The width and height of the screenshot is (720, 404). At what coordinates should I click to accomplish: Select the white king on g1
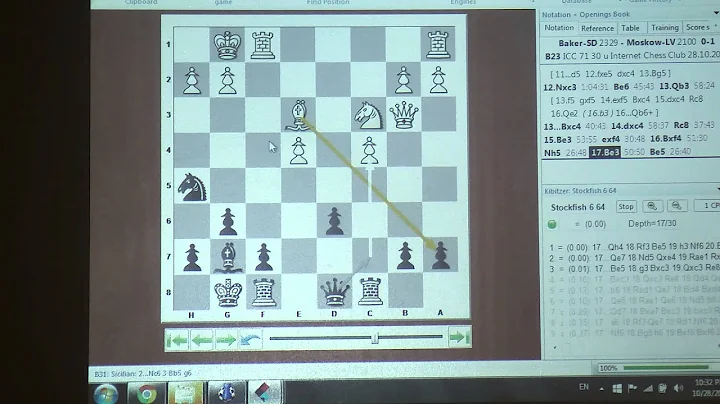click(227, 45)
